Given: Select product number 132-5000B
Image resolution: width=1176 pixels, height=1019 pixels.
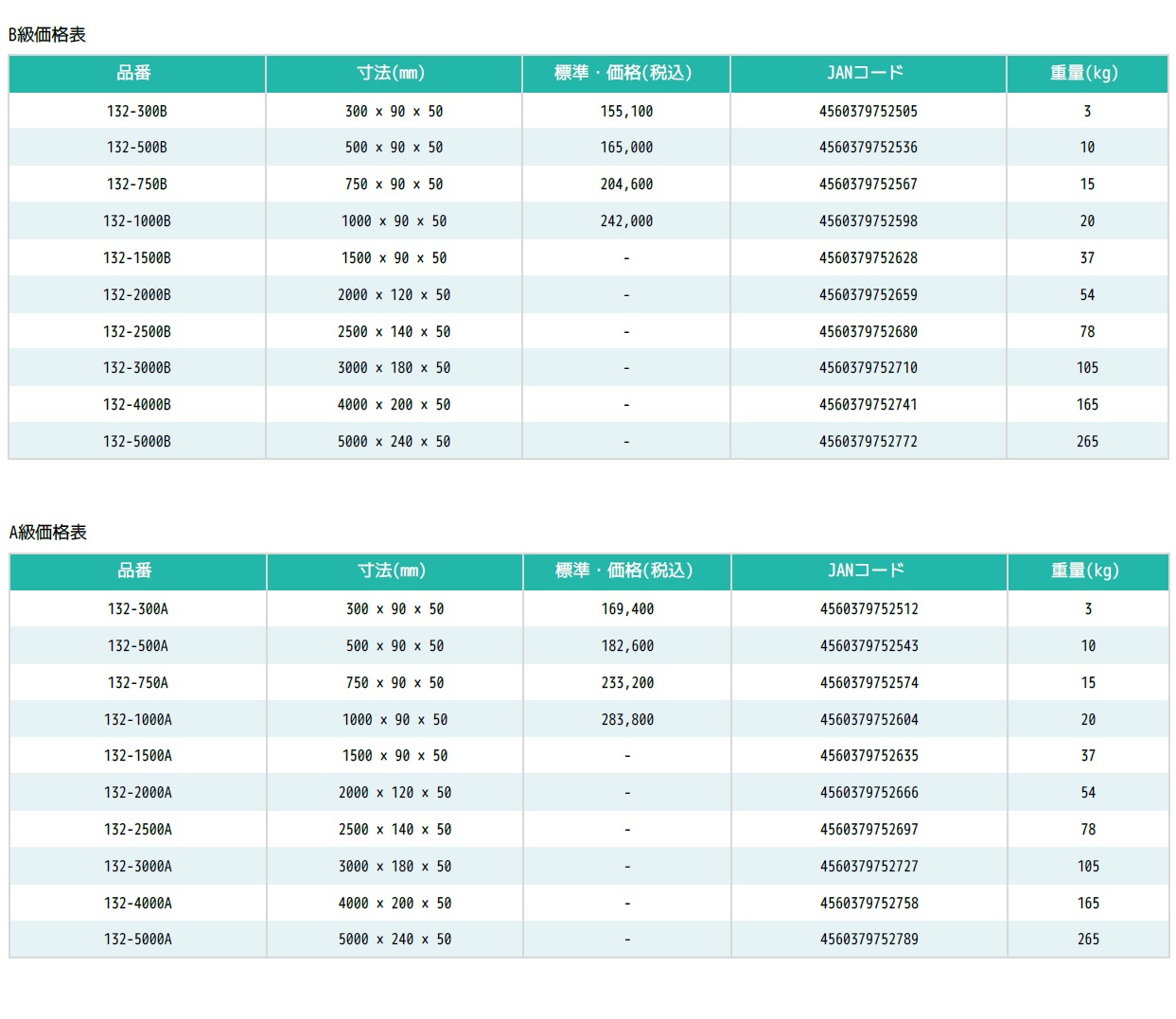Looking at the screenshot, I should point(137,442).
